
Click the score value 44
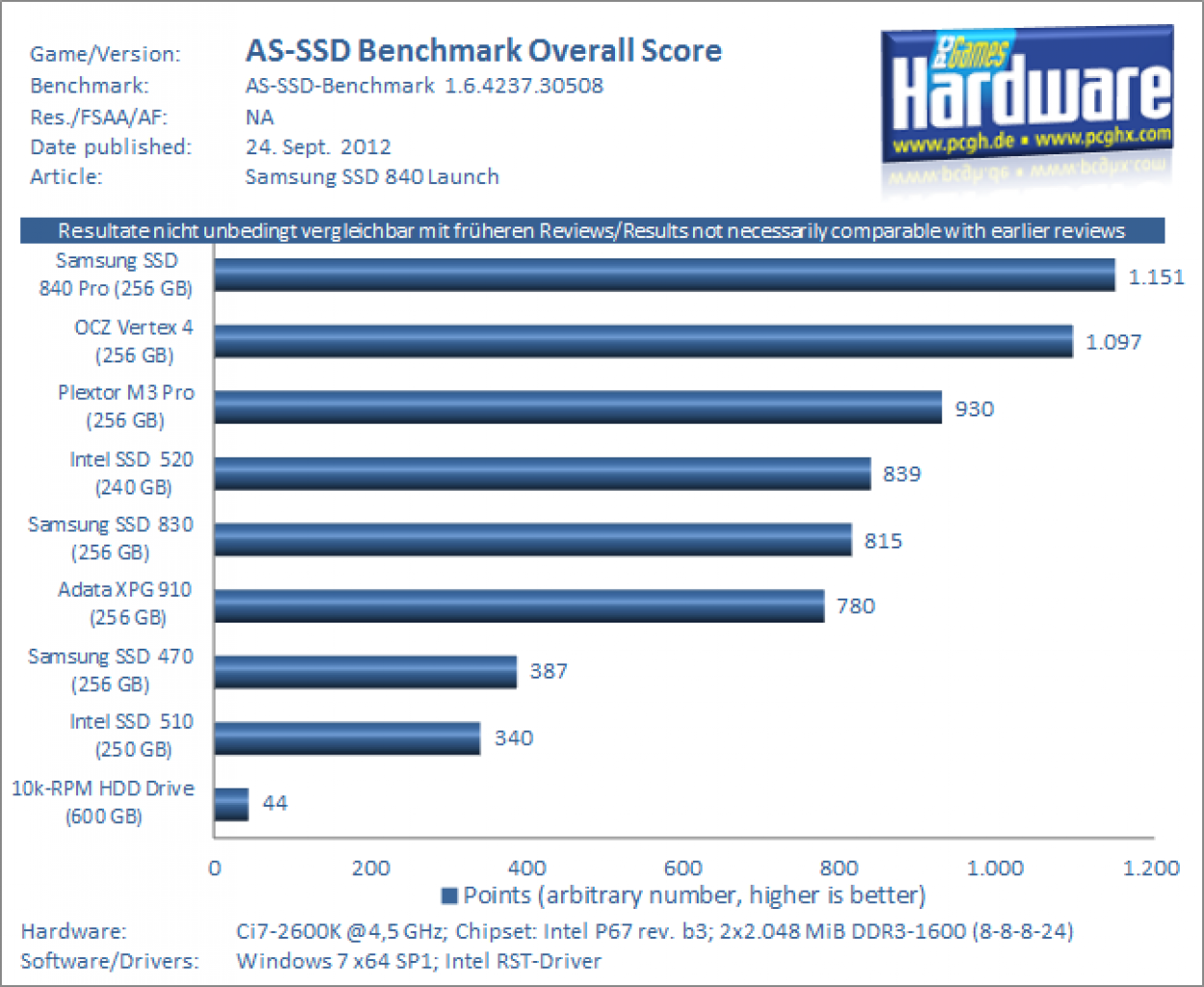(275, 803)
